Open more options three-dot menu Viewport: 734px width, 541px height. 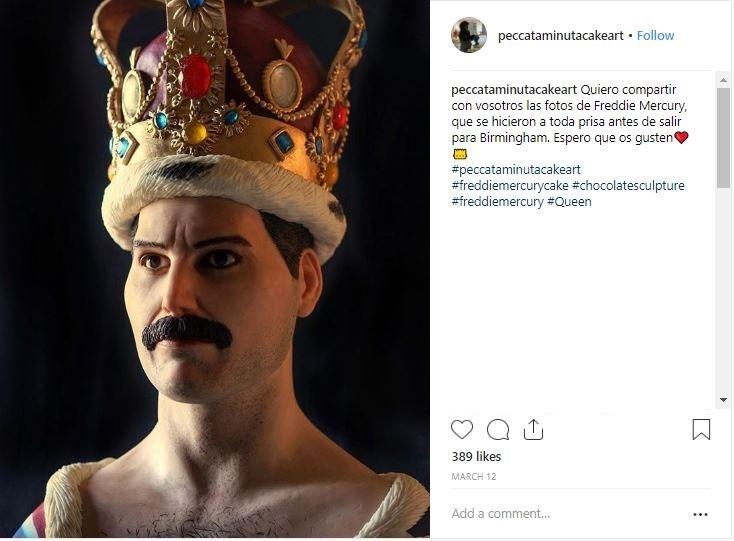(700, 514)
